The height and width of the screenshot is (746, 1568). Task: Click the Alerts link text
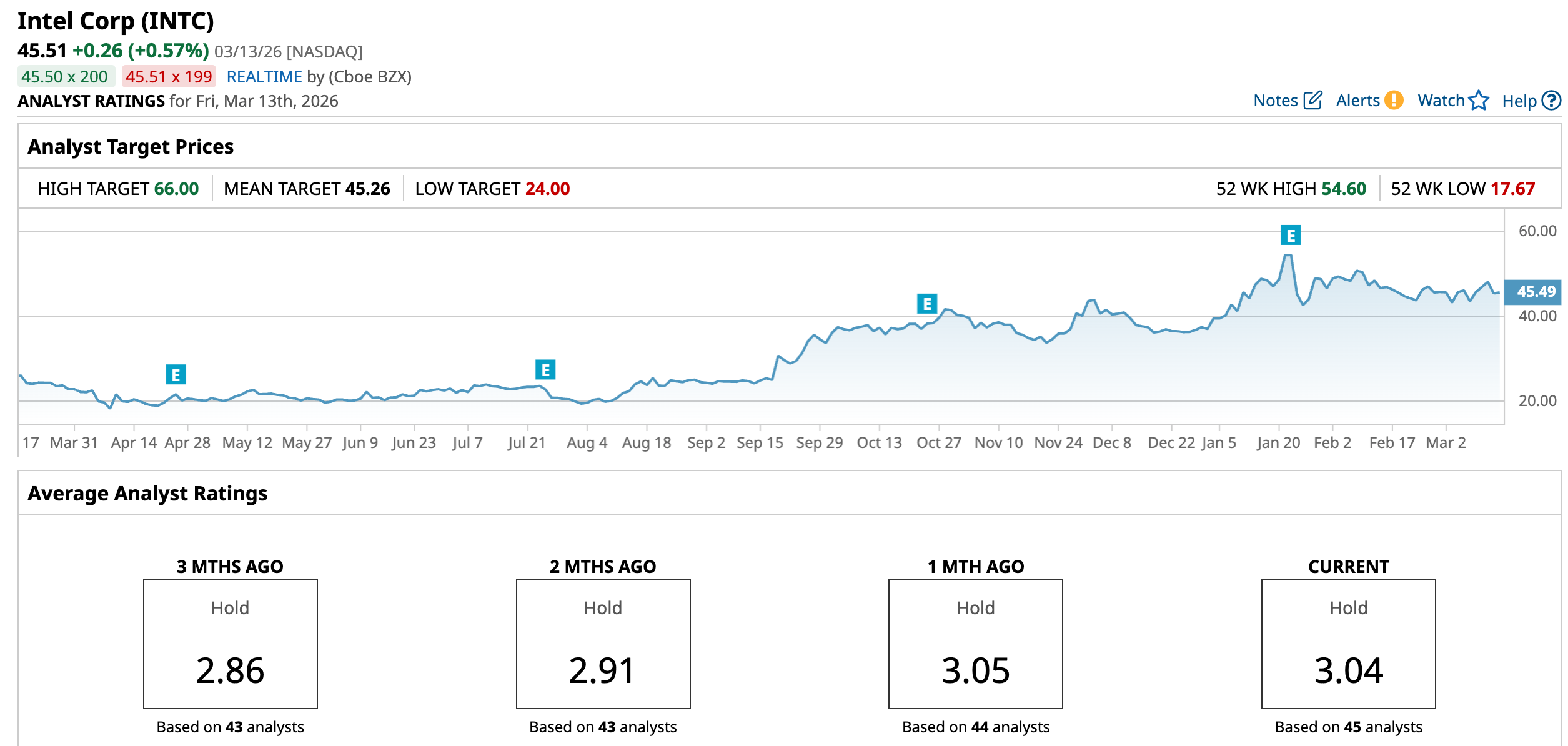(1357, 101)
